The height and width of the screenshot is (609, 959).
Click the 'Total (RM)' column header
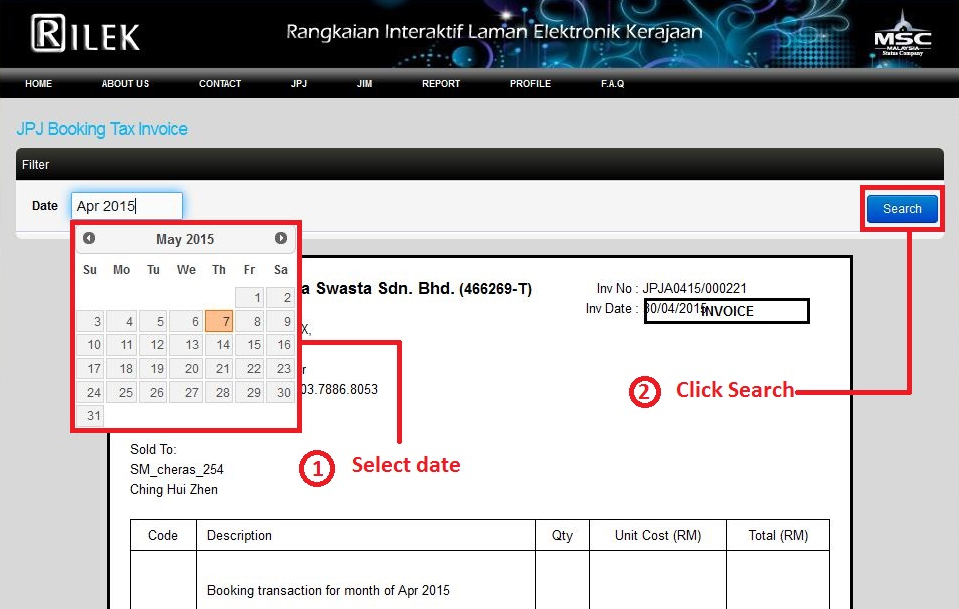[779, 536]
